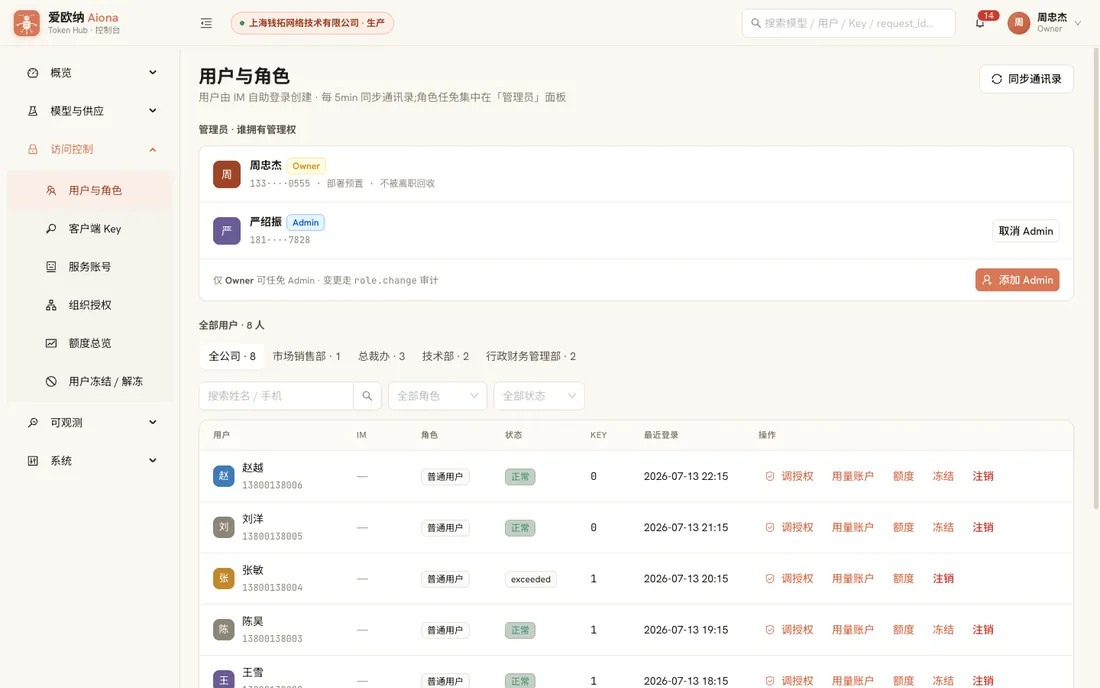Click the 普通用户 role tag for 刘洋
Viewport: 1100px width, 688px height.
[x=445, y=528]
